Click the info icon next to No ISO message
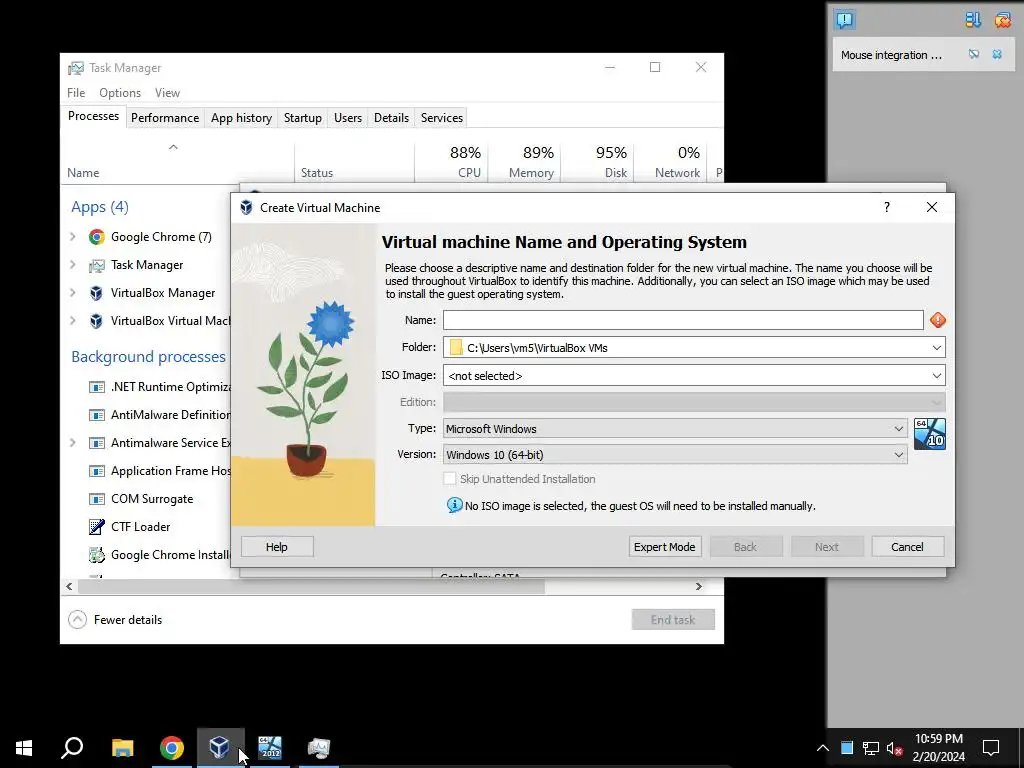Viewport: 1024px width, 768px height. coord(455,505)
